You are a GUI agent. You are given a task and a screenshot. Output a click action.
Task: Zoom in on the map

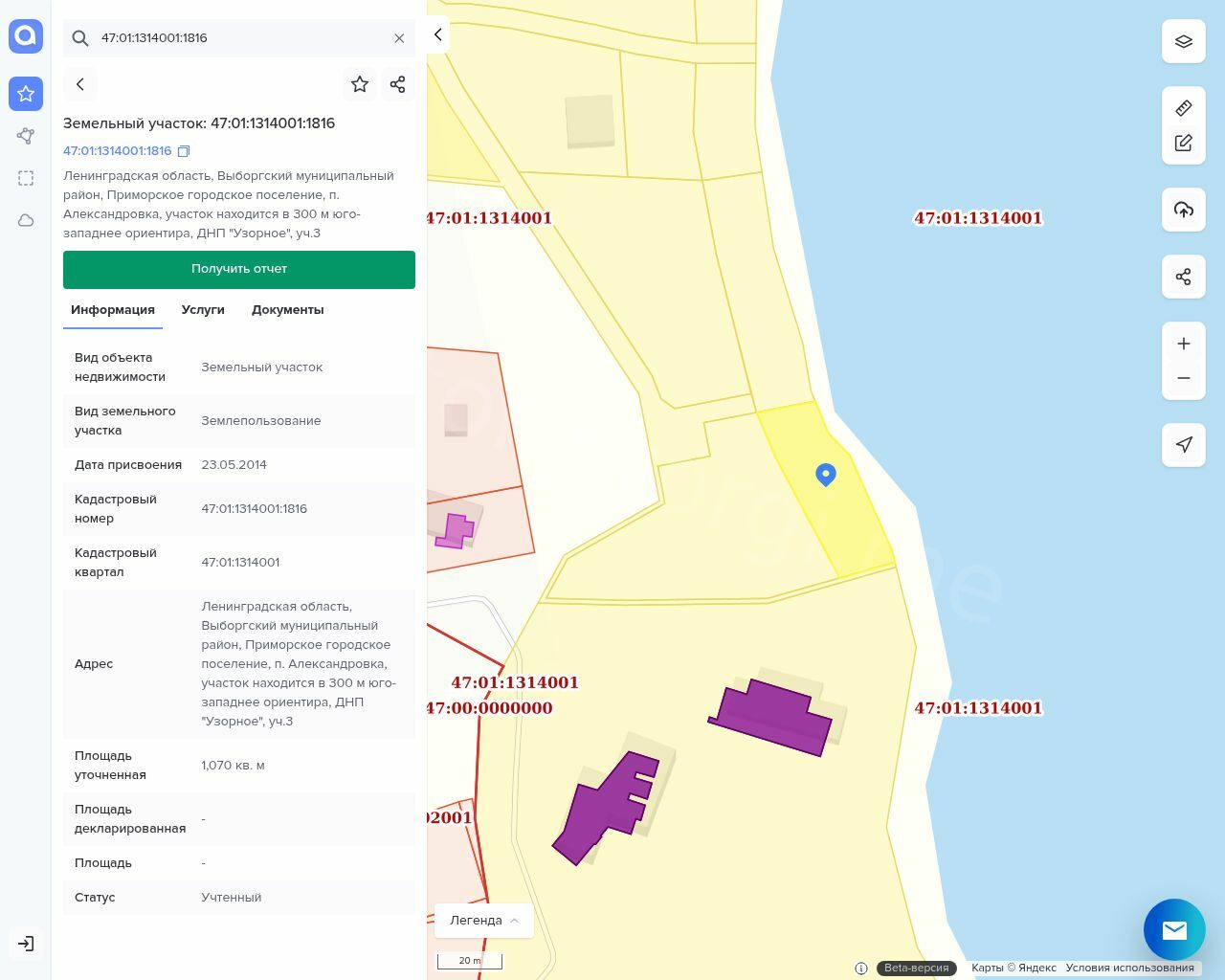pos(1183,344)
